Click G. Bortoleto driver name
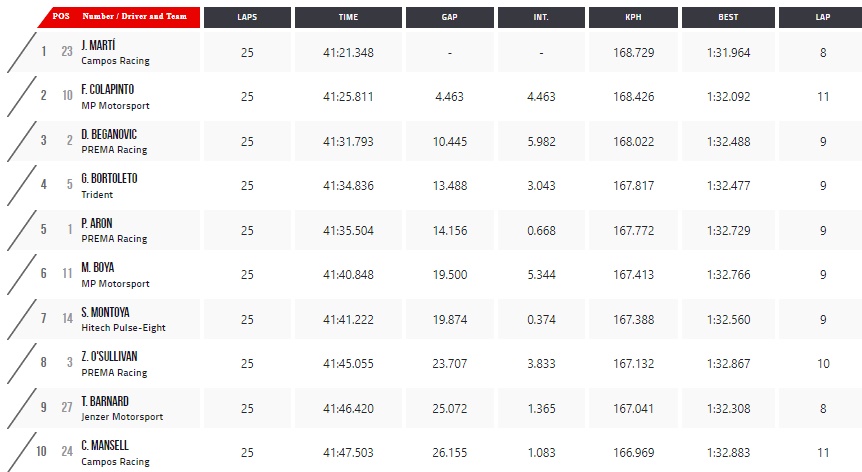Image resolution: width=862 pixels, height=472 pixels. (109, 178)
